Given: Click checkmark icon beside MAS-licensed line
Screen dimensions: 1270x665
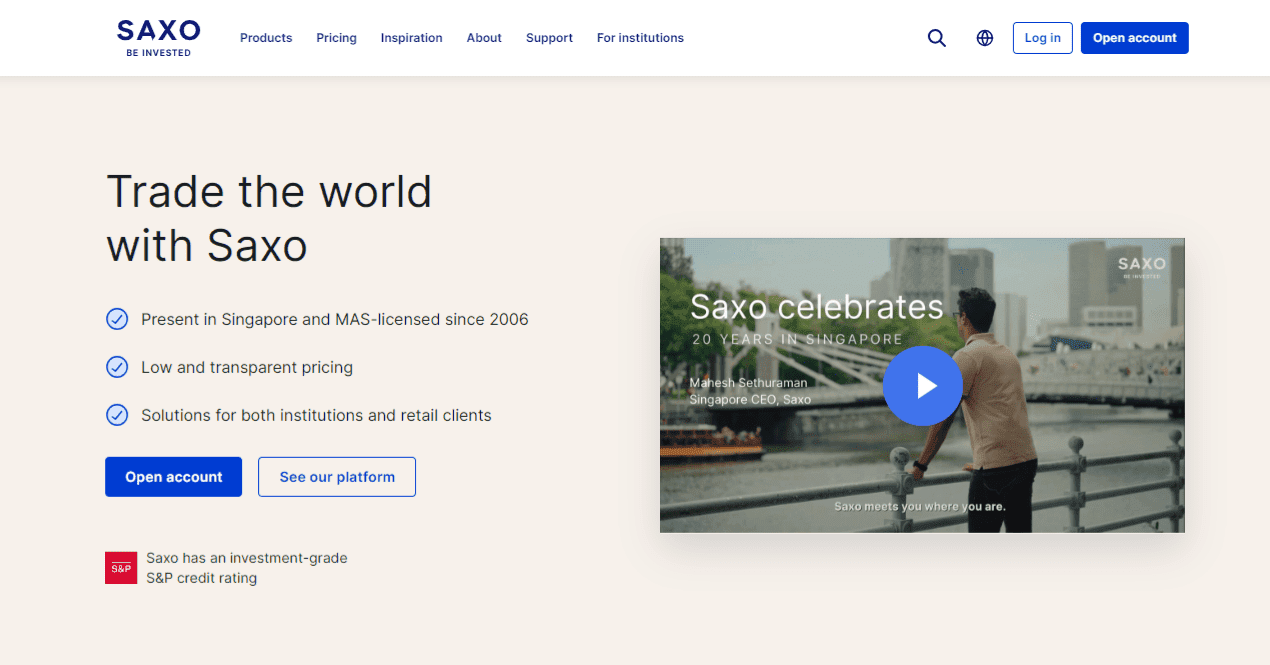Looking at the screenshot, I should coord(117,320).
